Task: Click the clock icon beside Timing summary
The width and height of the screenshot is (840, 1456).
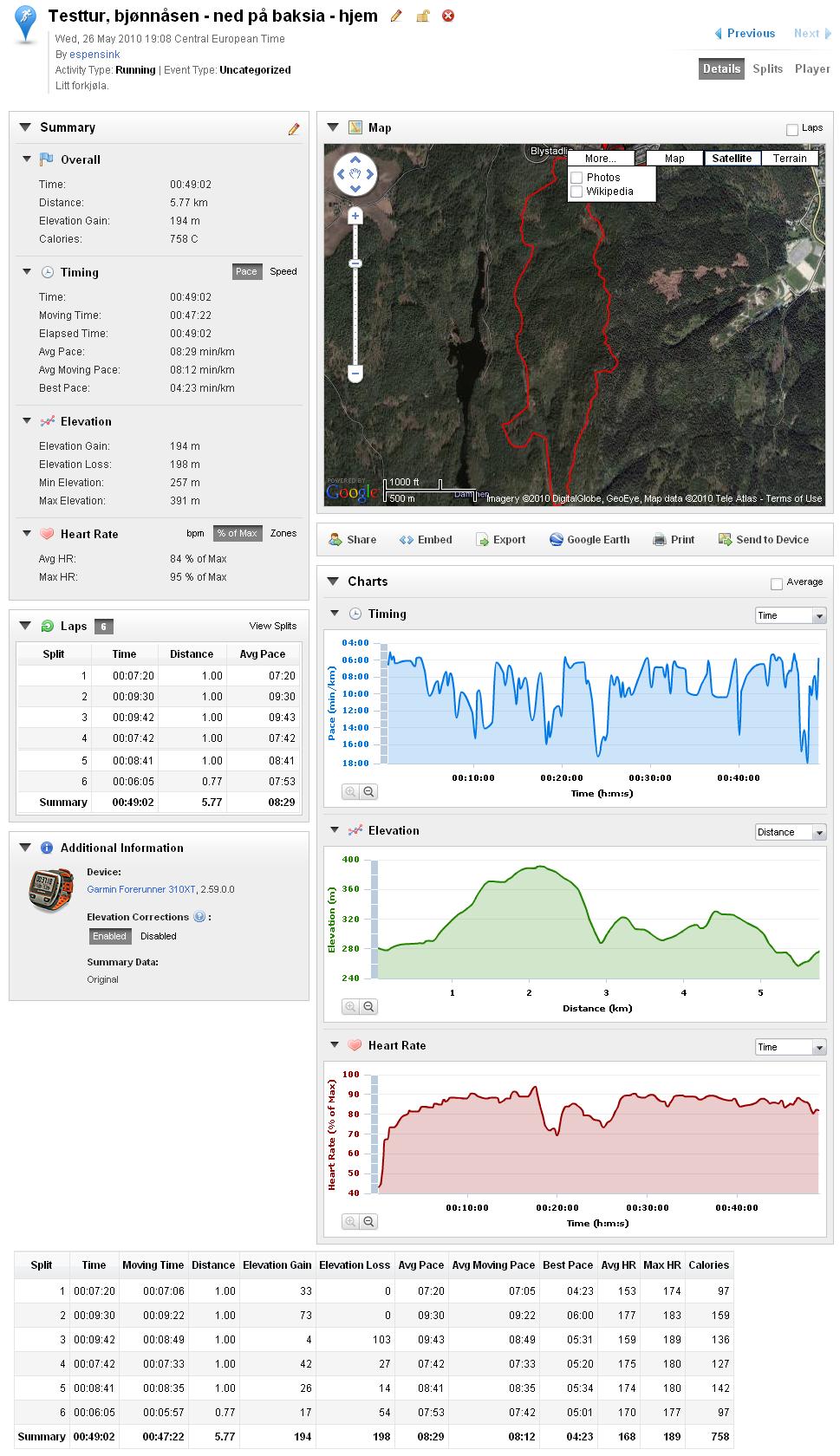Action: tap(48, 272)
